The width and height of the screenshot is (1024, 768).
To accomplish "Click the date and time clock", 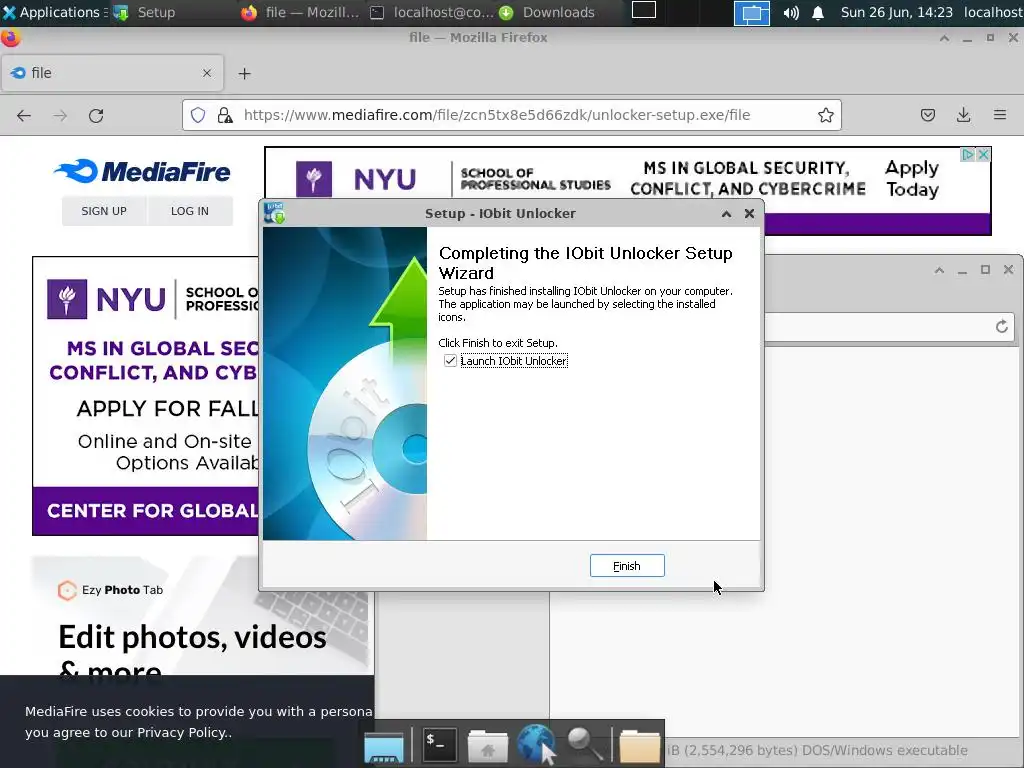I will point(897,12).
